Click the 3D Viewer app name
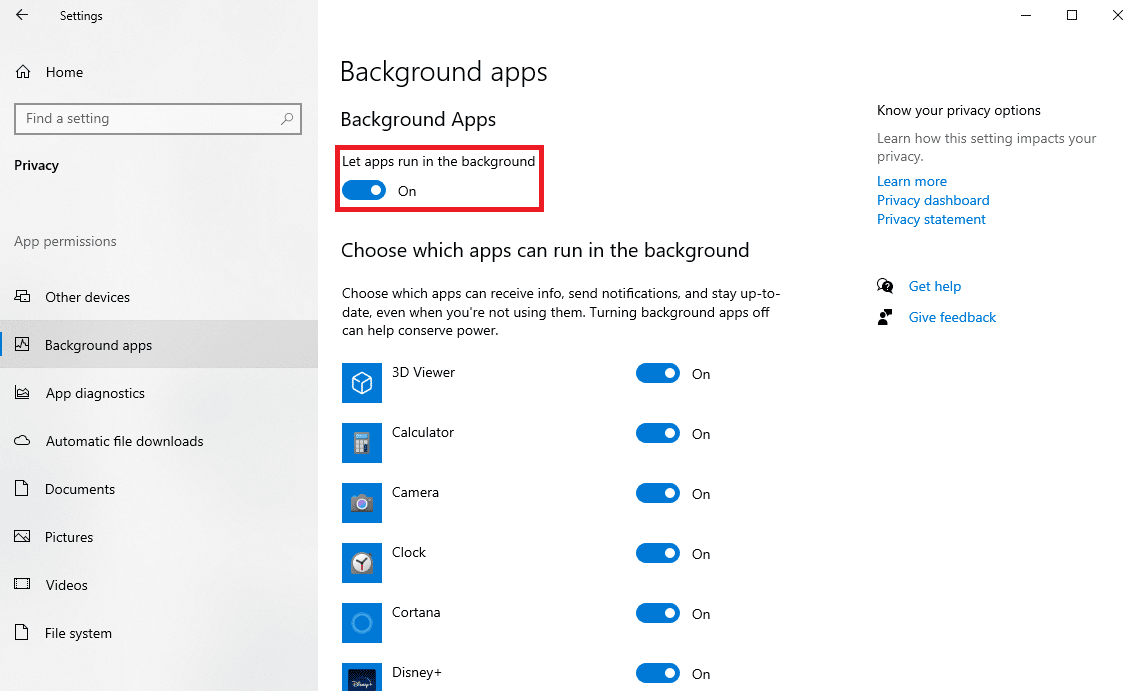This screenshot has width=1139, height=691. coord(423,372)
